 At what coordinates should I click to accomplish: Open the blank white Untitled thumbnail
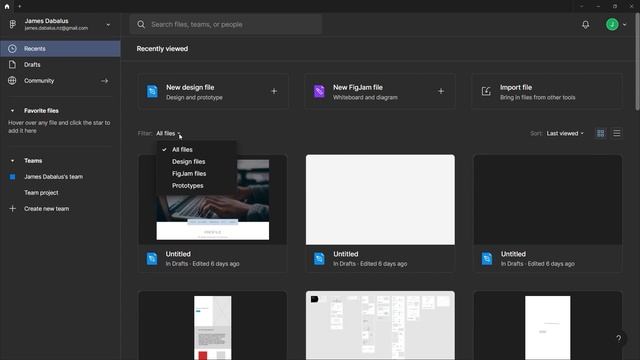click(x=380, y=200)
